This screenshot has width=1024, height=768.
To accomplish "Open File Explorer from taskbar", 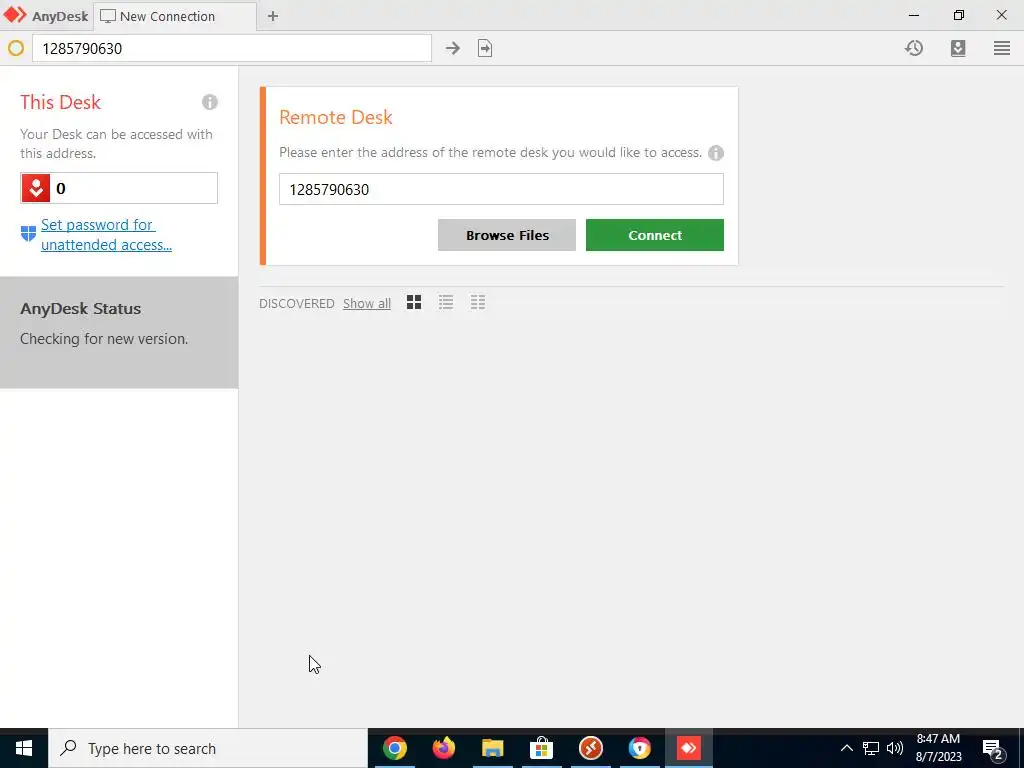I will [492, 748].
